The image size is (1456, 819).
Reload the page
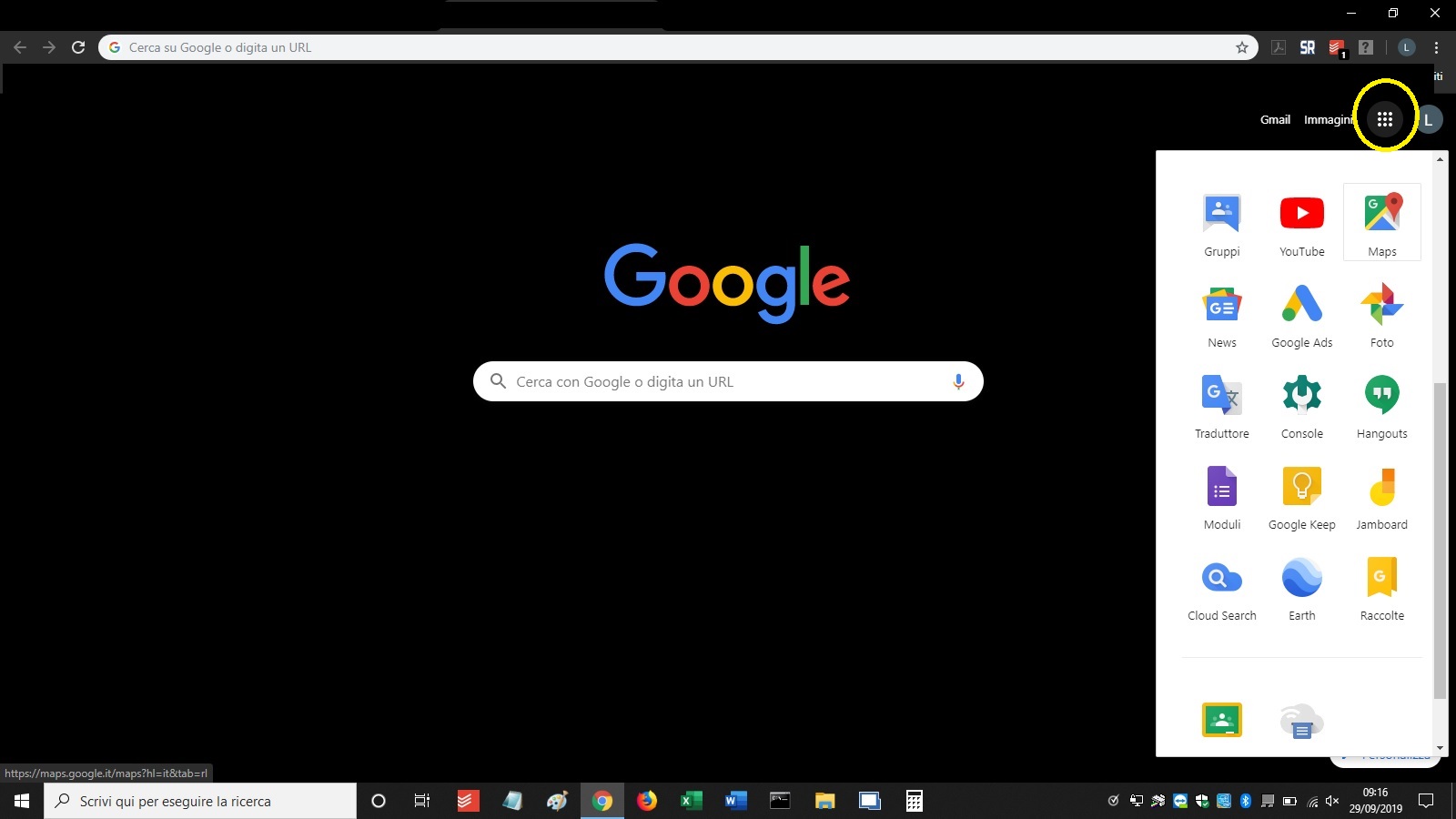[x=78, y=47]
